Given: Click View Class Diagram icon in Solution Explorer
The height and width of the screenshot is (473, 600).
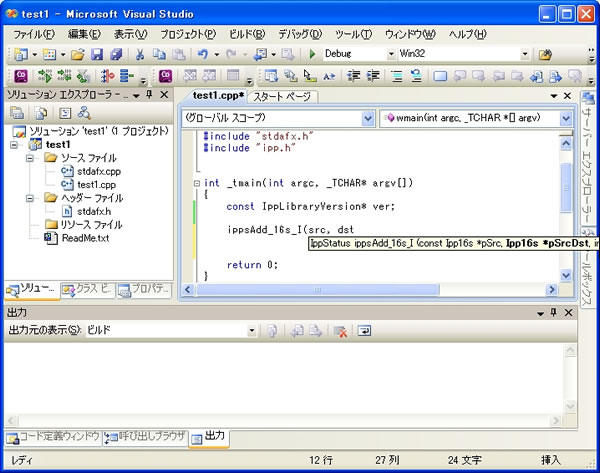Looking at the screenshot, I should pos(84,113).
